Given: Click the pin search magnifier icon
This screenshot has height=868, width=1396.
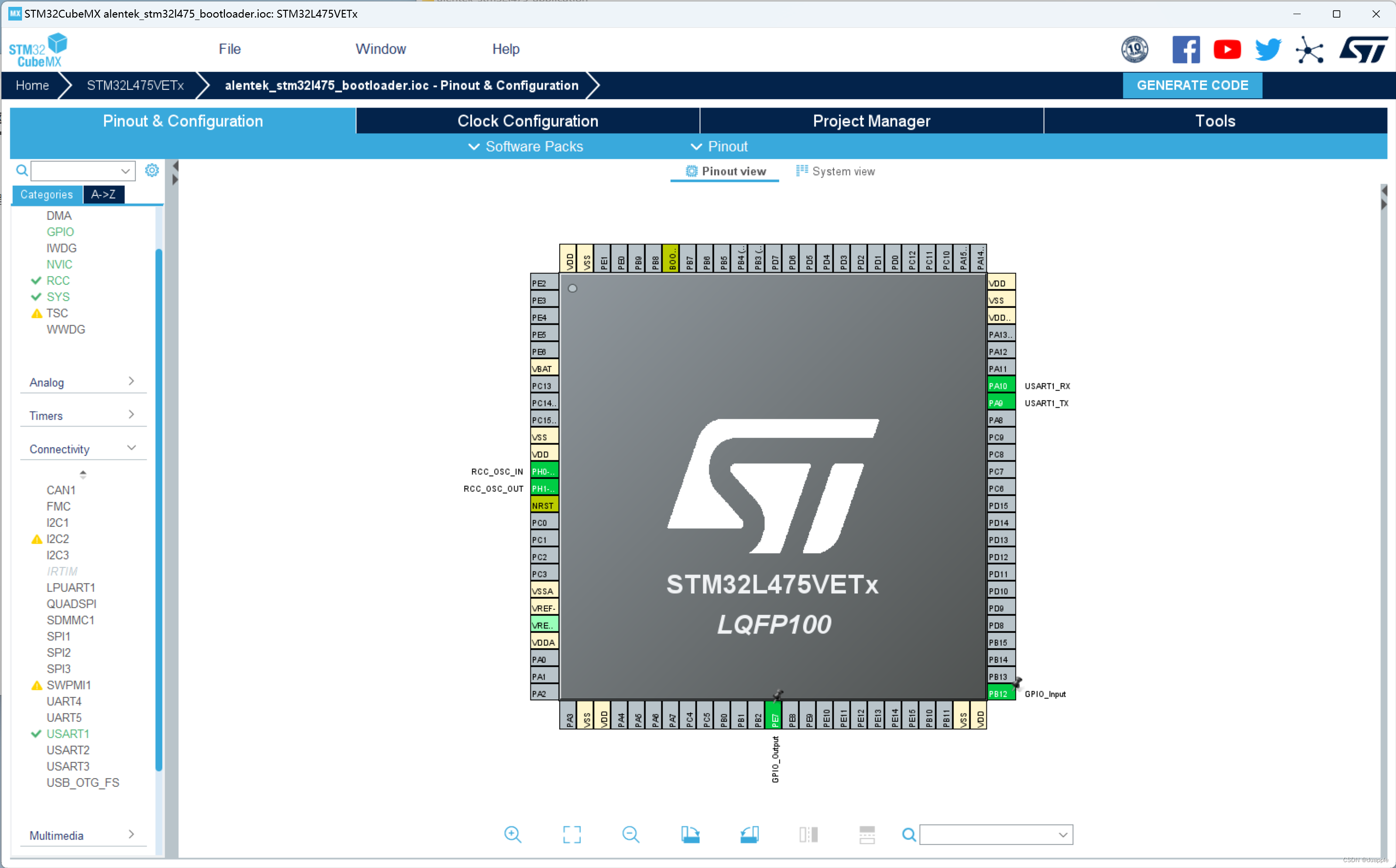Looking at the screenshot, I should pos(909,834).
